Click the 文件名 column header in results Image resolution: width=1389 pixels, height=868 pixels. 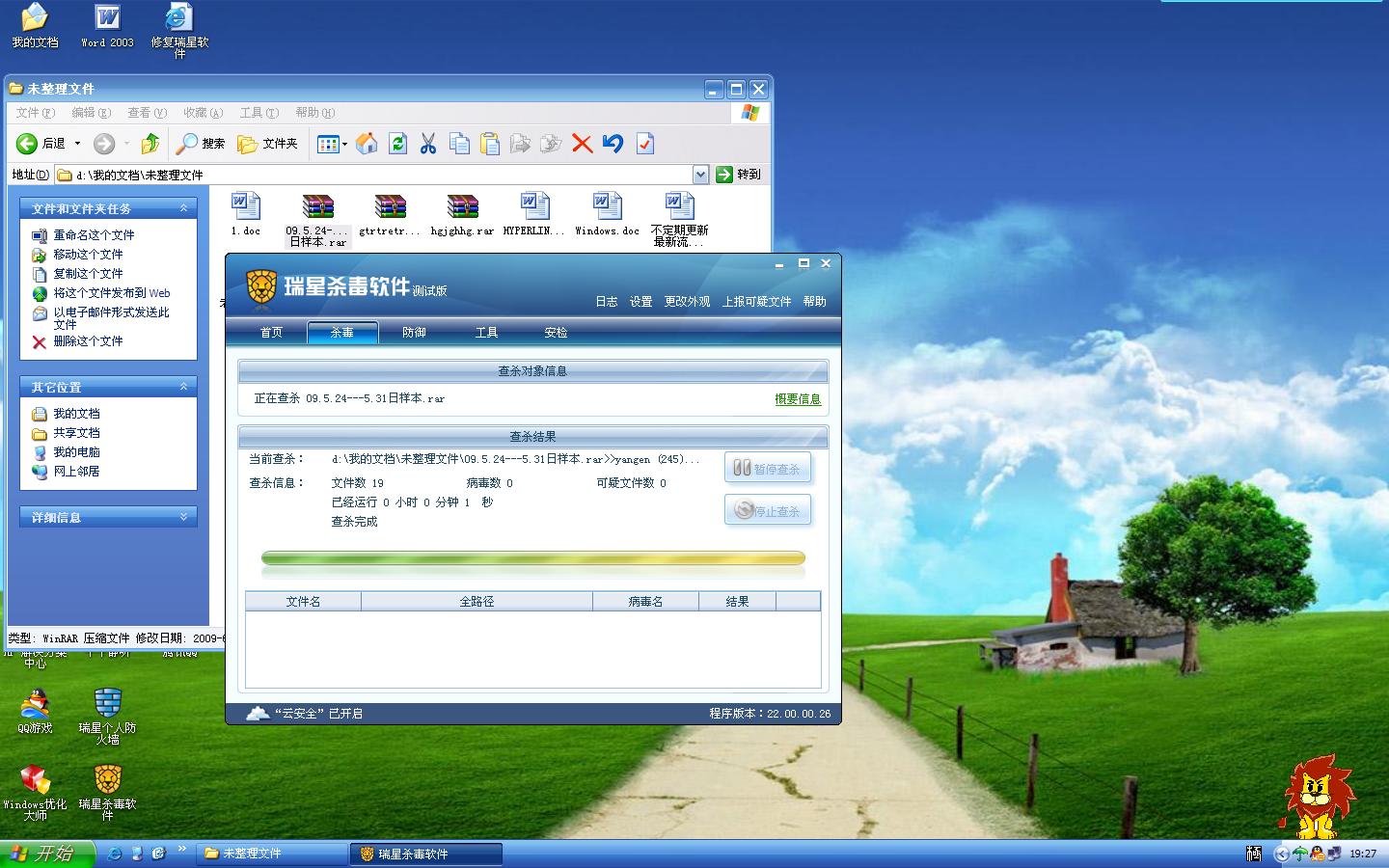coord(303,602)
